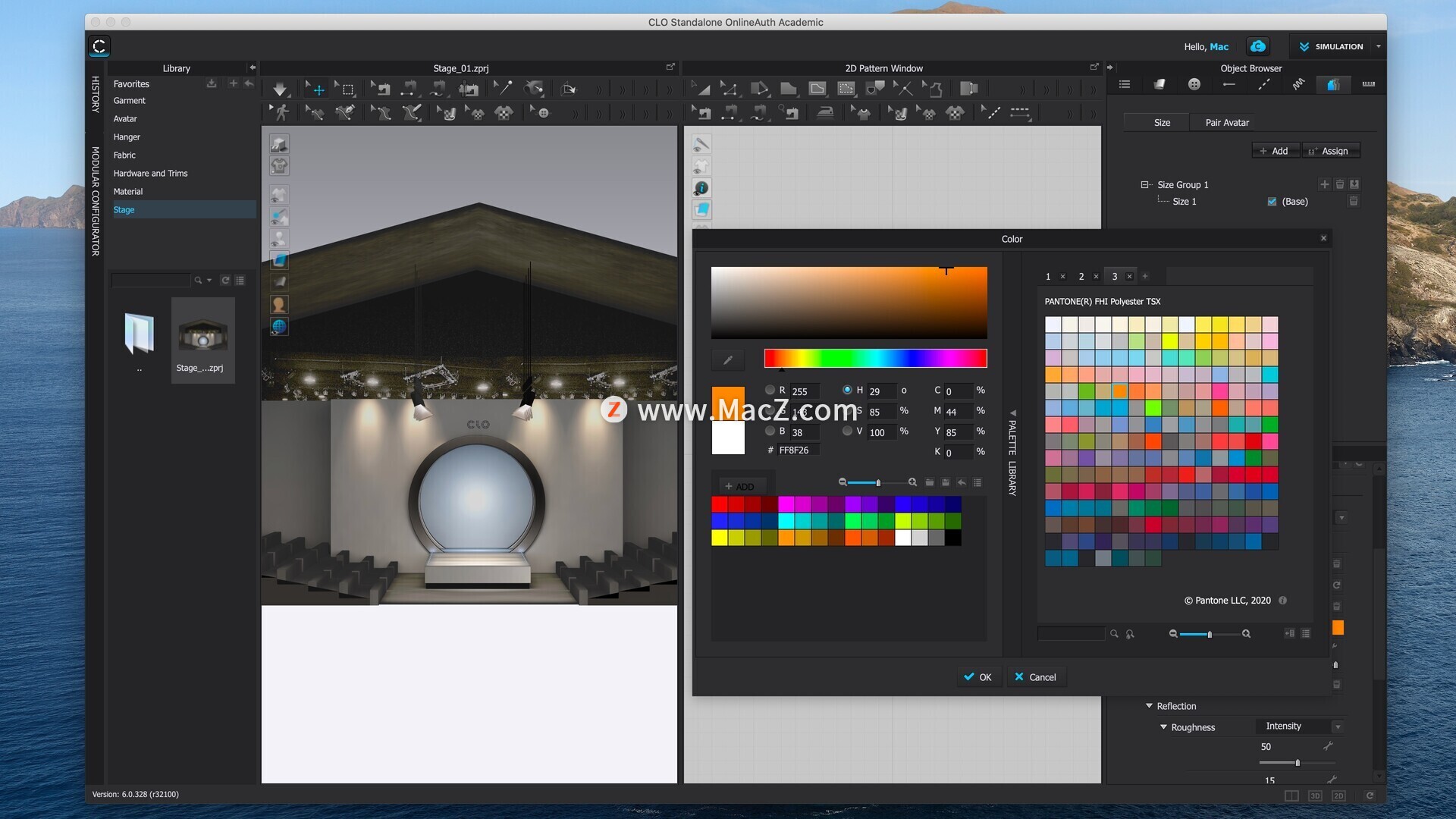Open Library search options dropdown
1456x819 pixels.
click(x=209, y=280)
